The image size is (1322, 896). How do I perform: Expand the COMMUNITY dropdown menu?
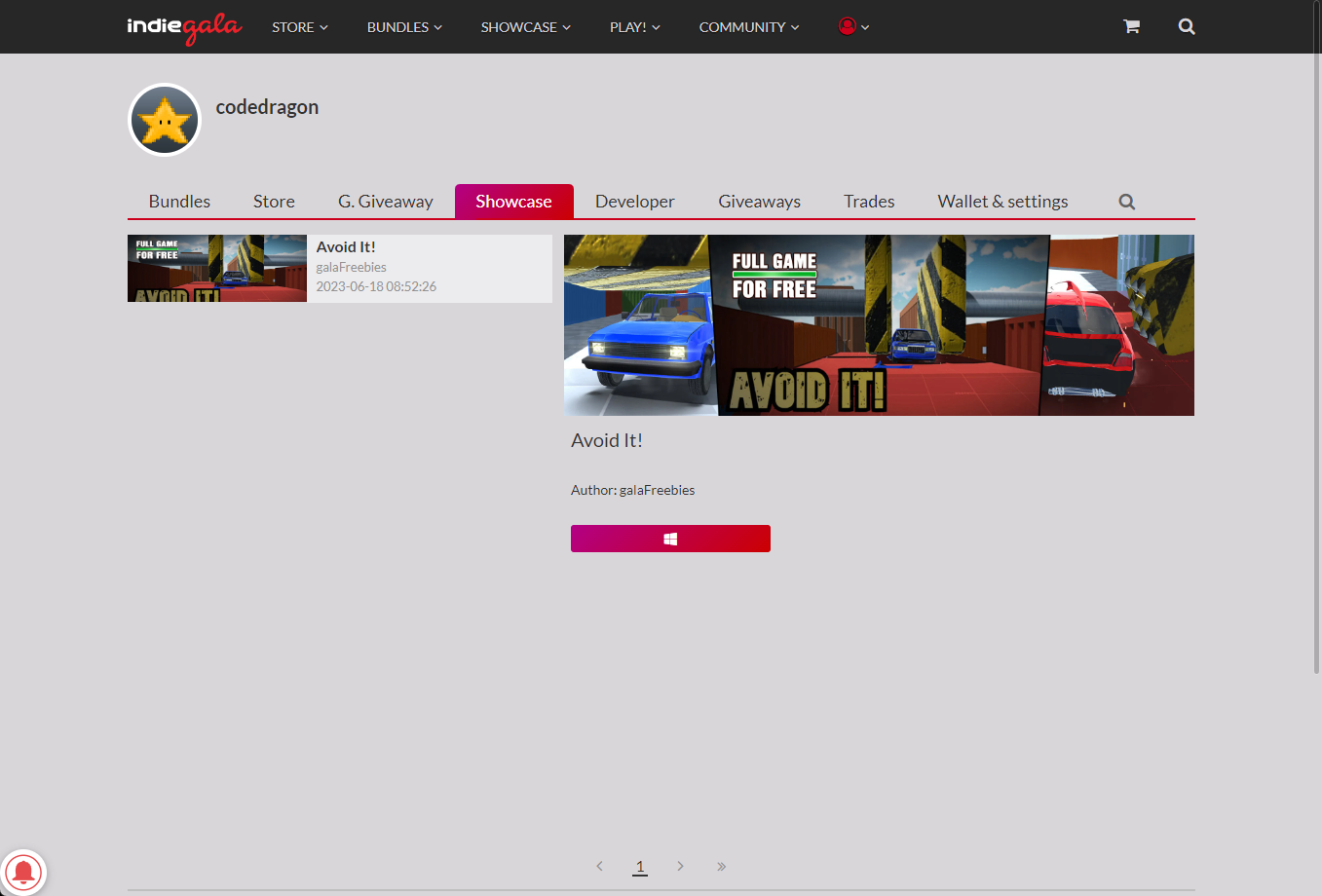749,27
